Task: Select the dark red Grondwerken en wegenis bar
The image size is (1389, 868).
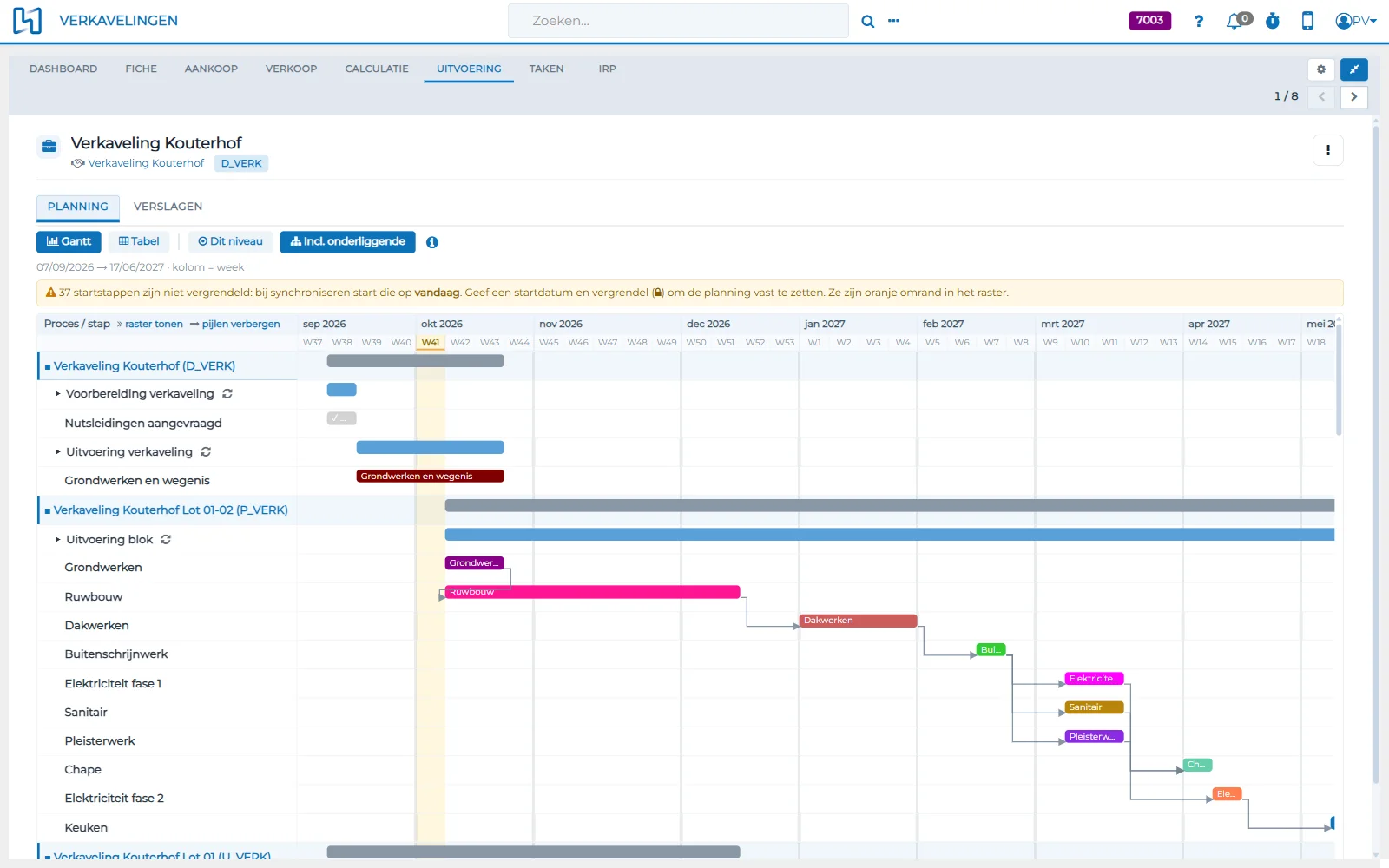Action: click(431, 477)
